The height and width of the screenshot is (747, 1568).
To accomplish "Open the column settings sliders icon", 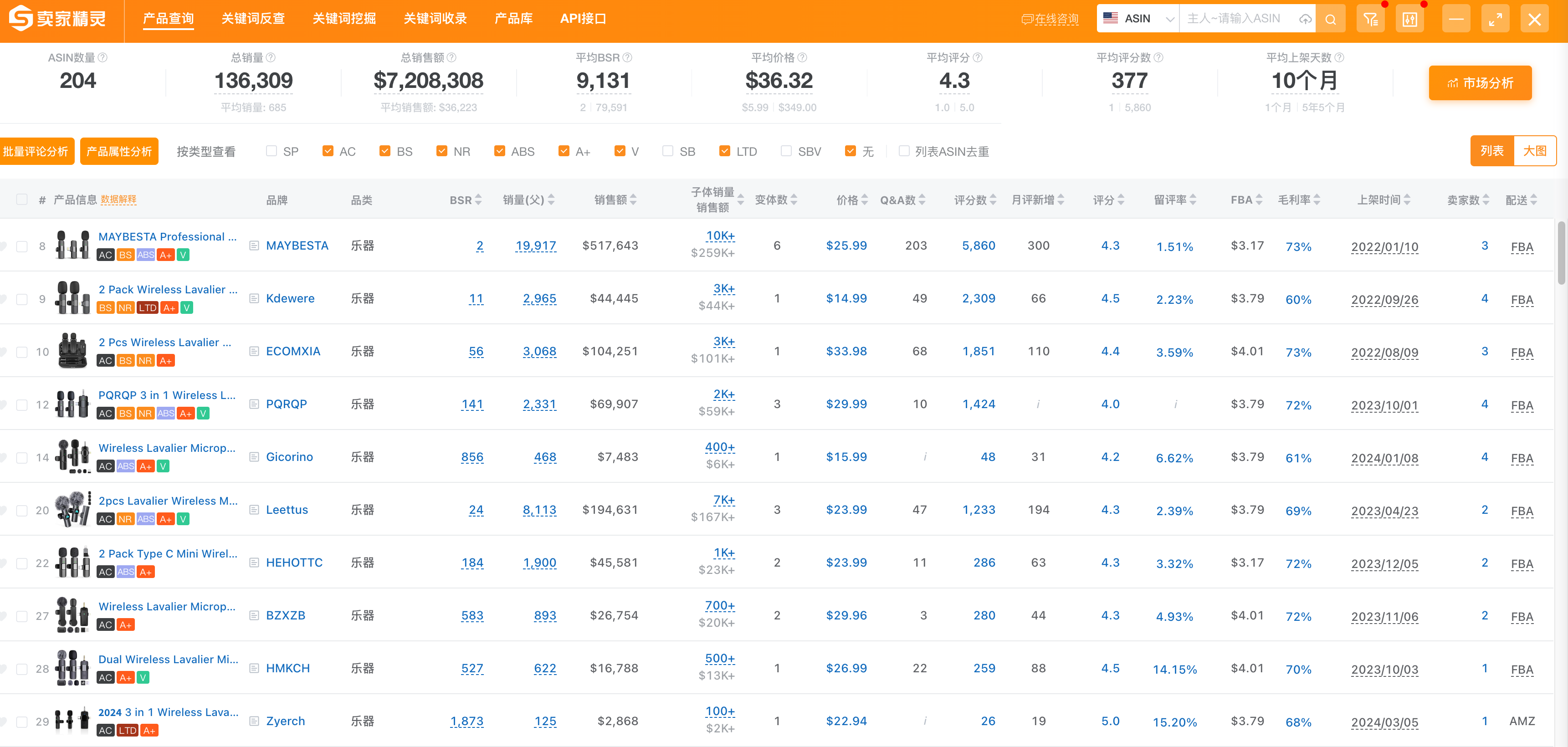I will click(1410, 19).
